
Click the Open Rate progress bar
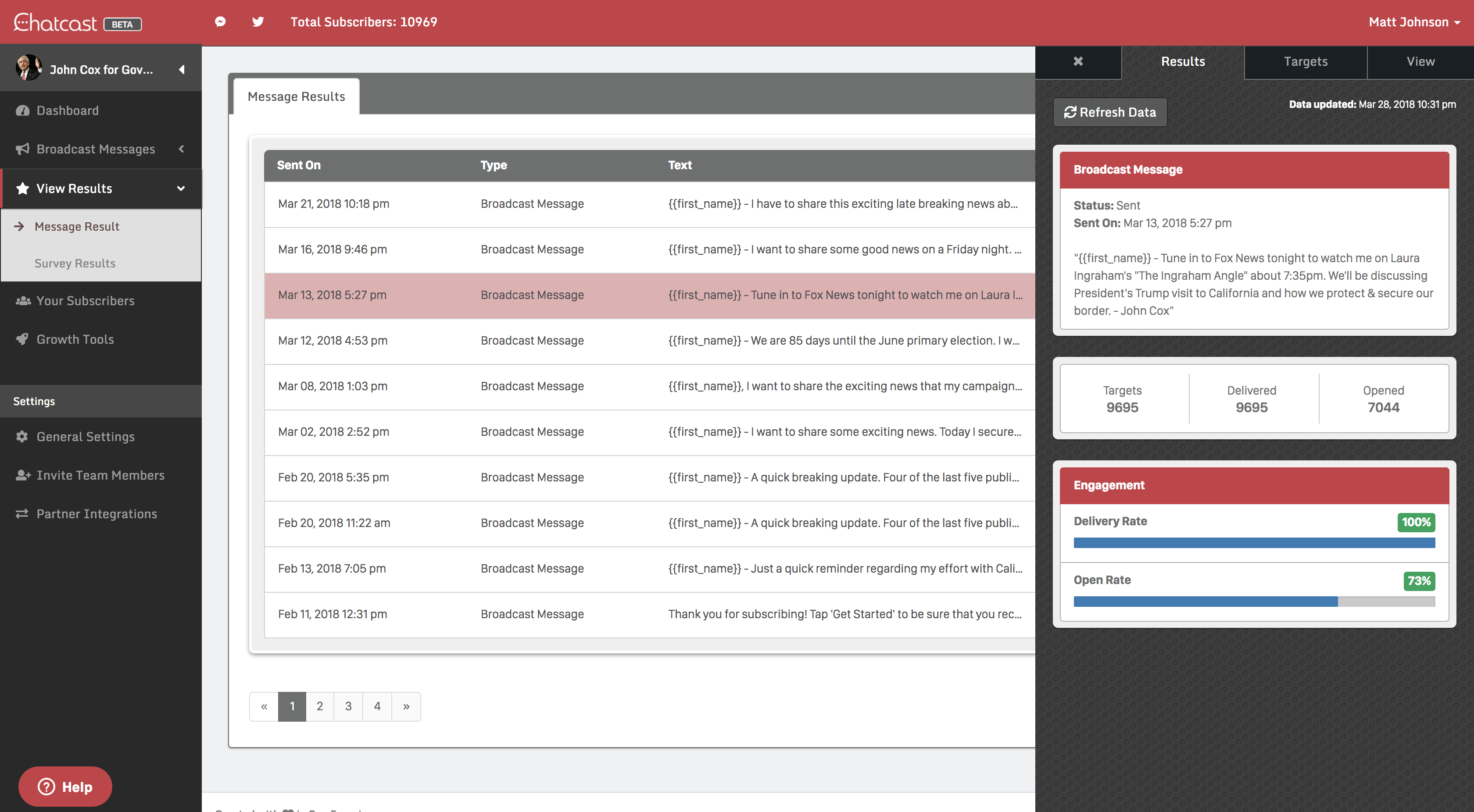pyautogui.click(x=1254, y=601)
